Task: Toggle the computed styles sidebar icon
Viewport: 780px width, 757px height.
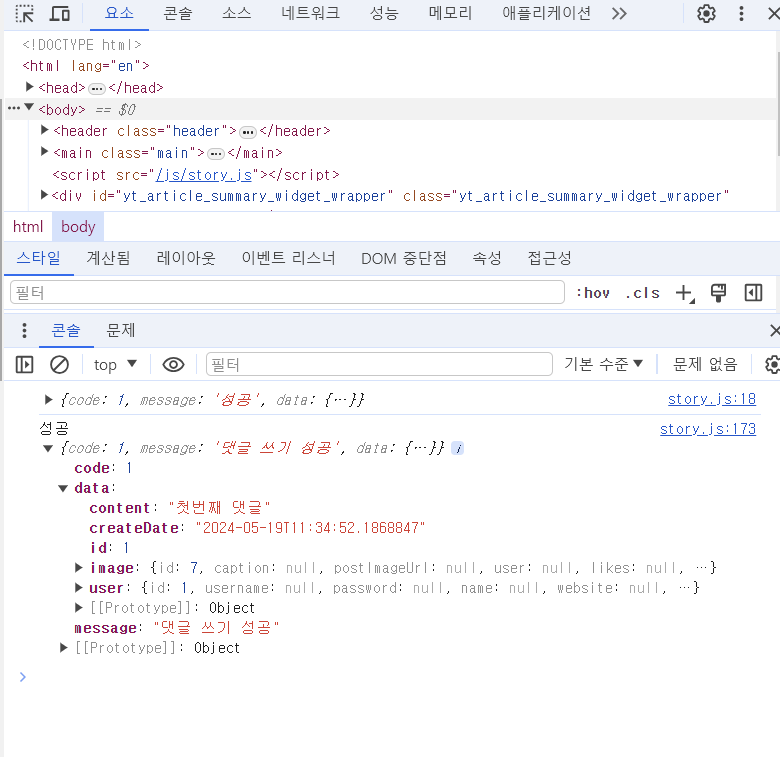Action: (753, 293)
